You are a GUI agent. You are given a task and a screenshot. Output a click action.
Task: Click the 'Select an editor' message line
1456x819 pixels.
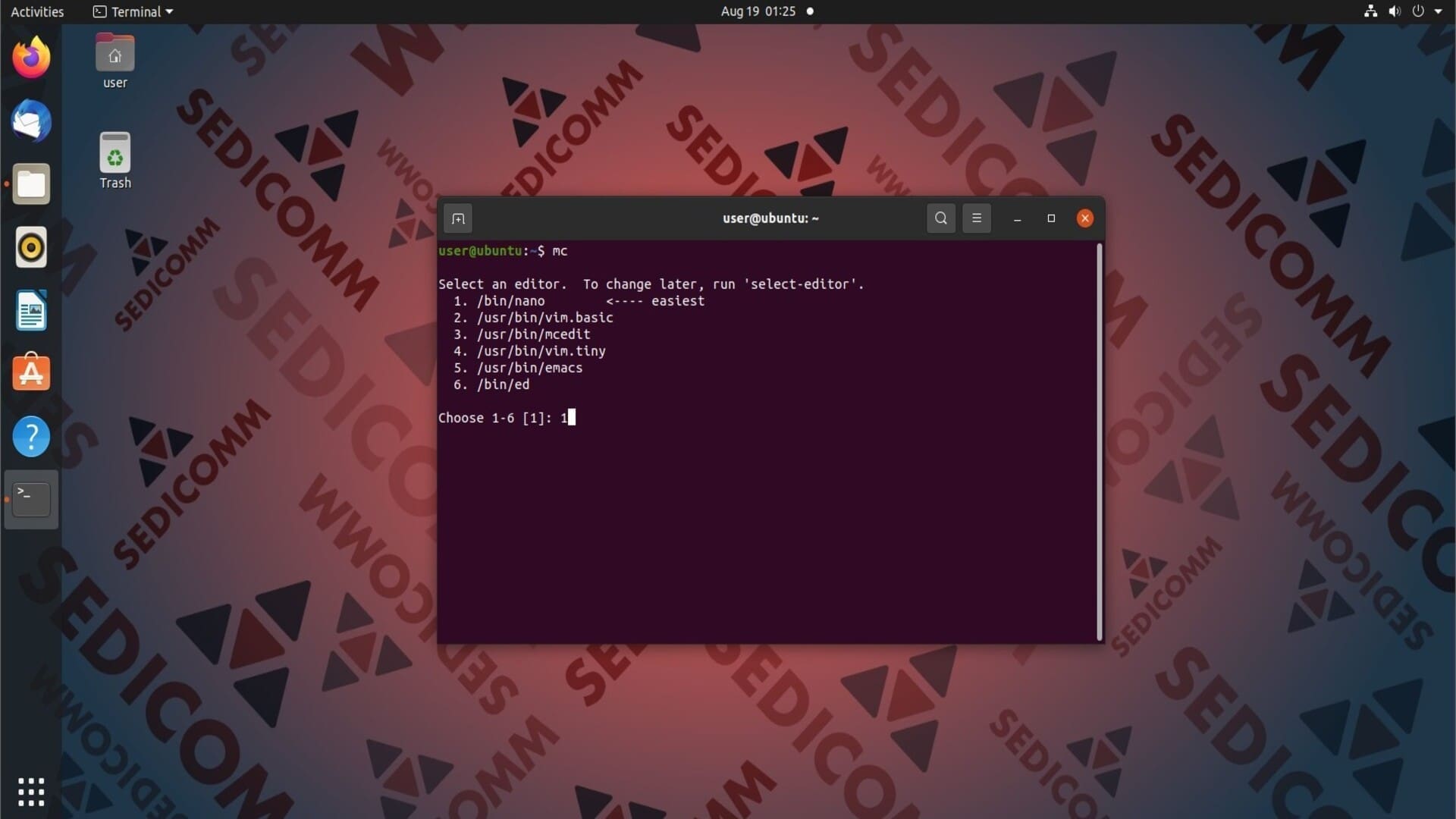point(651,284)
